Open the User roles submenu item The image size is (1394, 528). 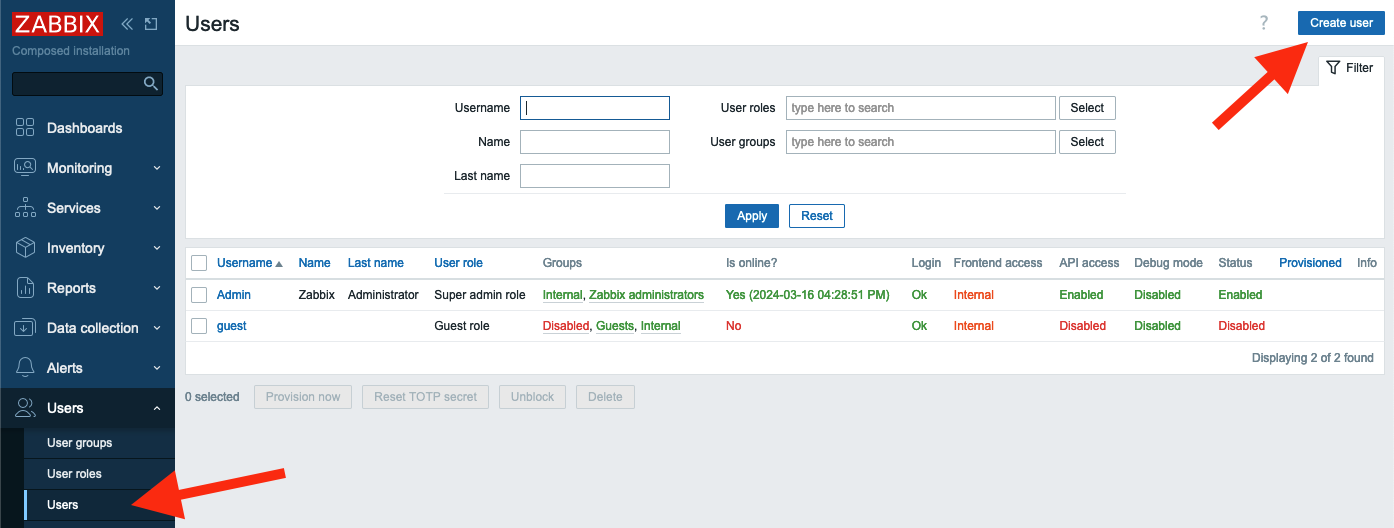pos(74,474)
